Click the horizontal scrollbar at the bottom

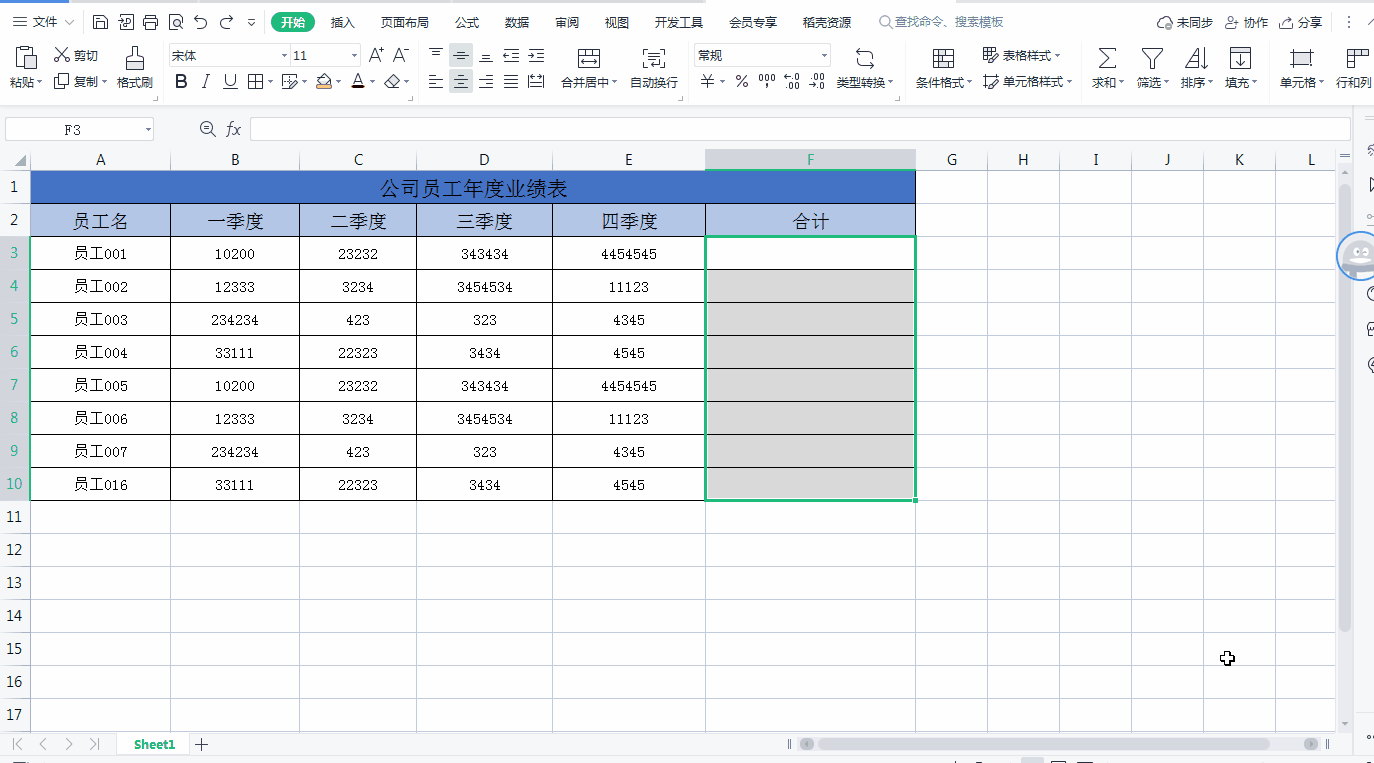1044,744
